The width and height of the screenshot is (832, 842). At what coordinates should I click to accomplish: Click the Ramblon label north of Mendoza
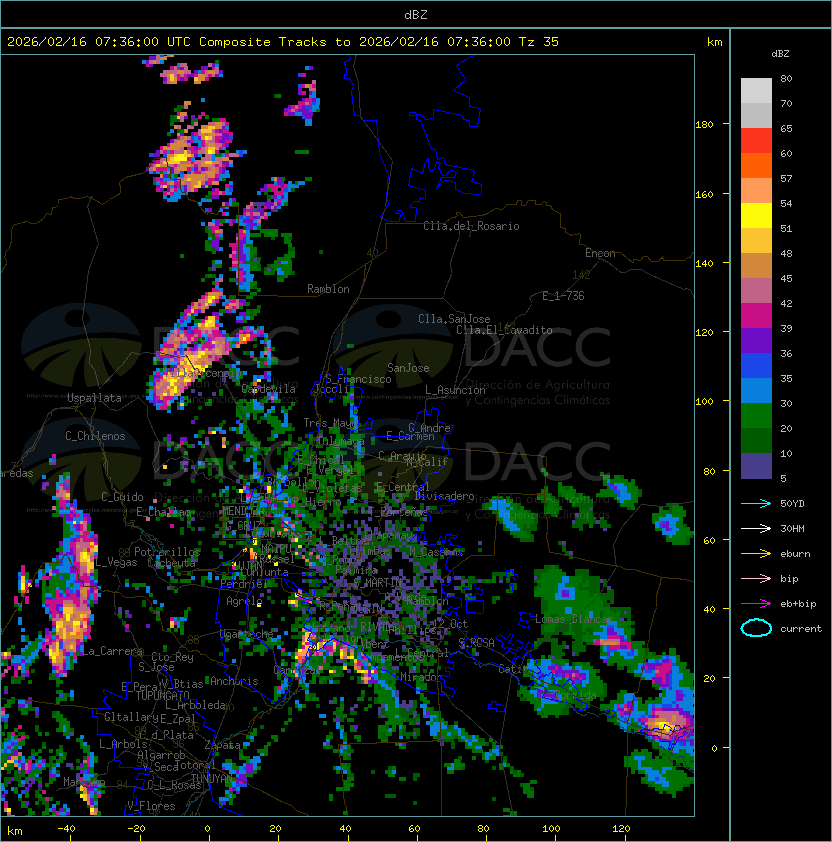(328, 289)
